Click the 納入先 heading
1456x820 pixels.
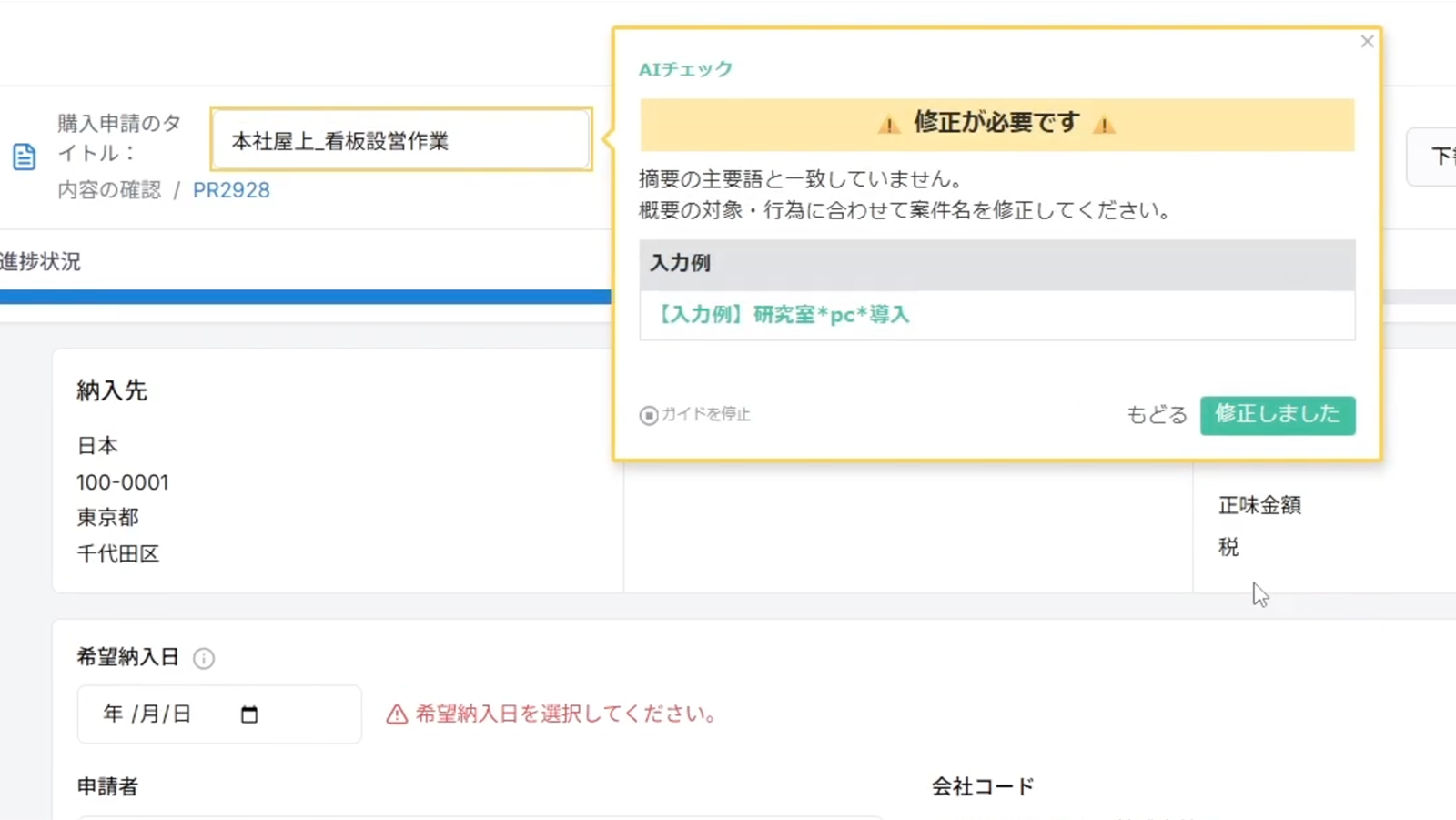[x=112, y=390]
